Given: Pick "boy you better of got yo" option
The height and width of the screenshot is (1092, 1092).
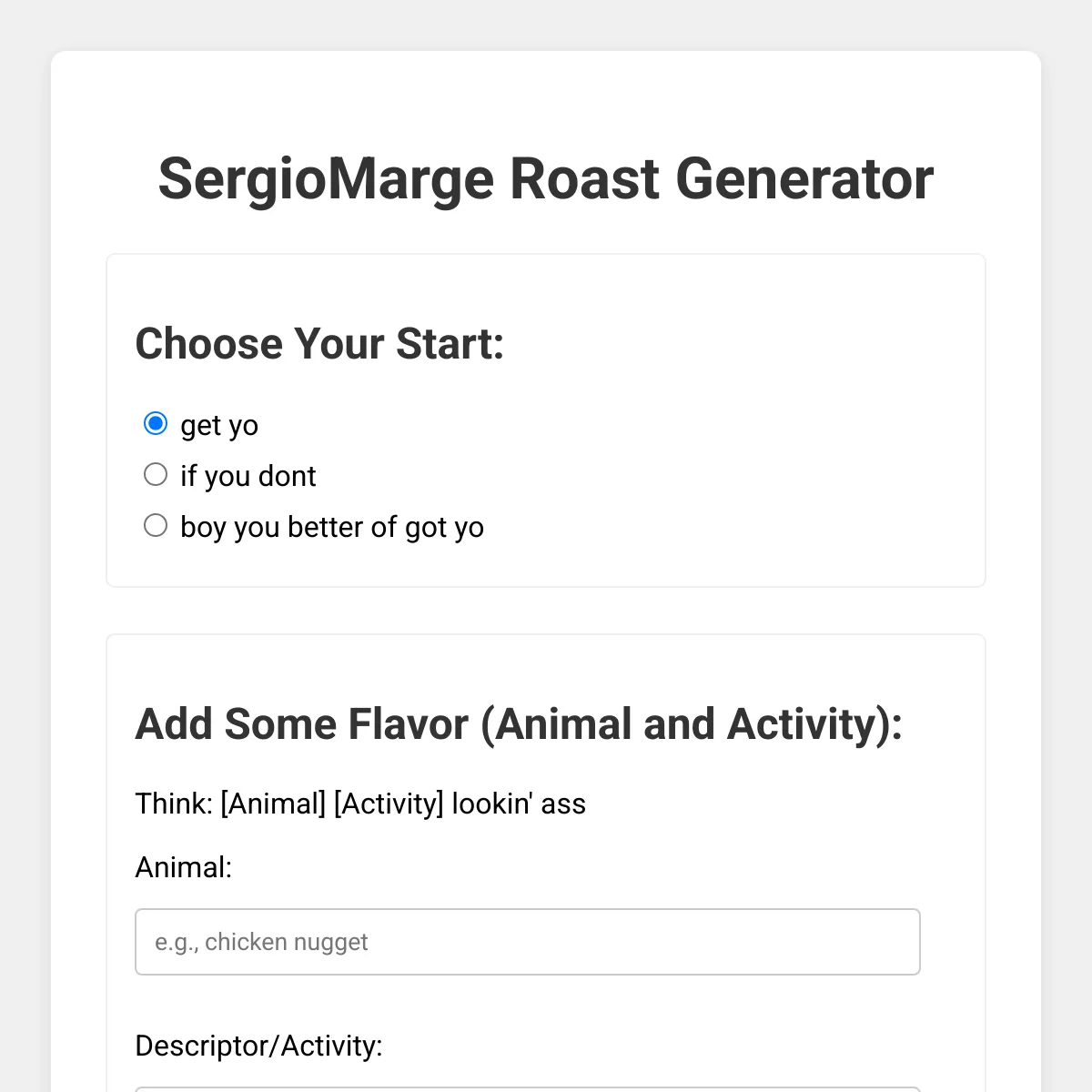Looking at the screenshot, I should pos(156,525).
